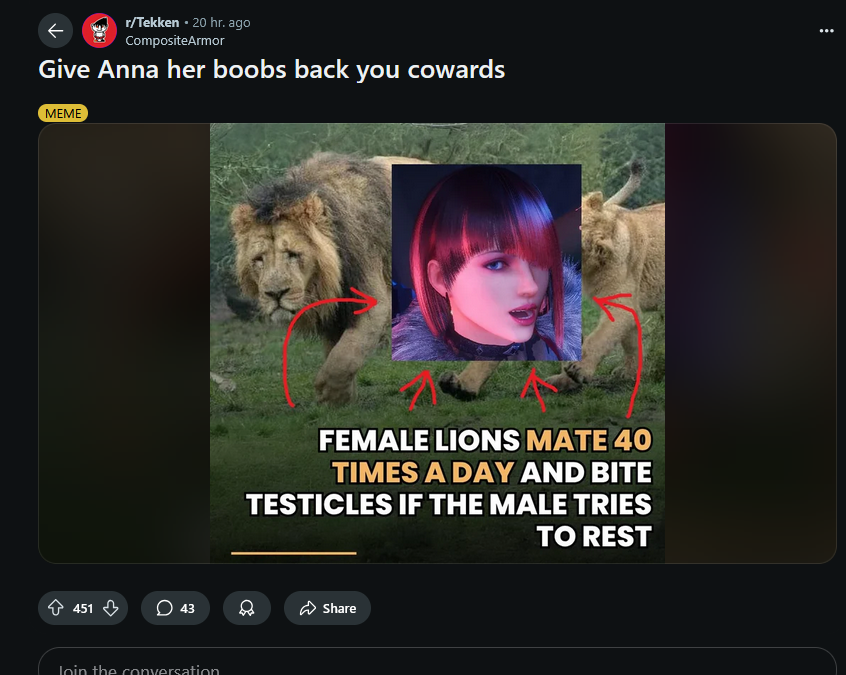Click the post title text

(x=271, y=70)
